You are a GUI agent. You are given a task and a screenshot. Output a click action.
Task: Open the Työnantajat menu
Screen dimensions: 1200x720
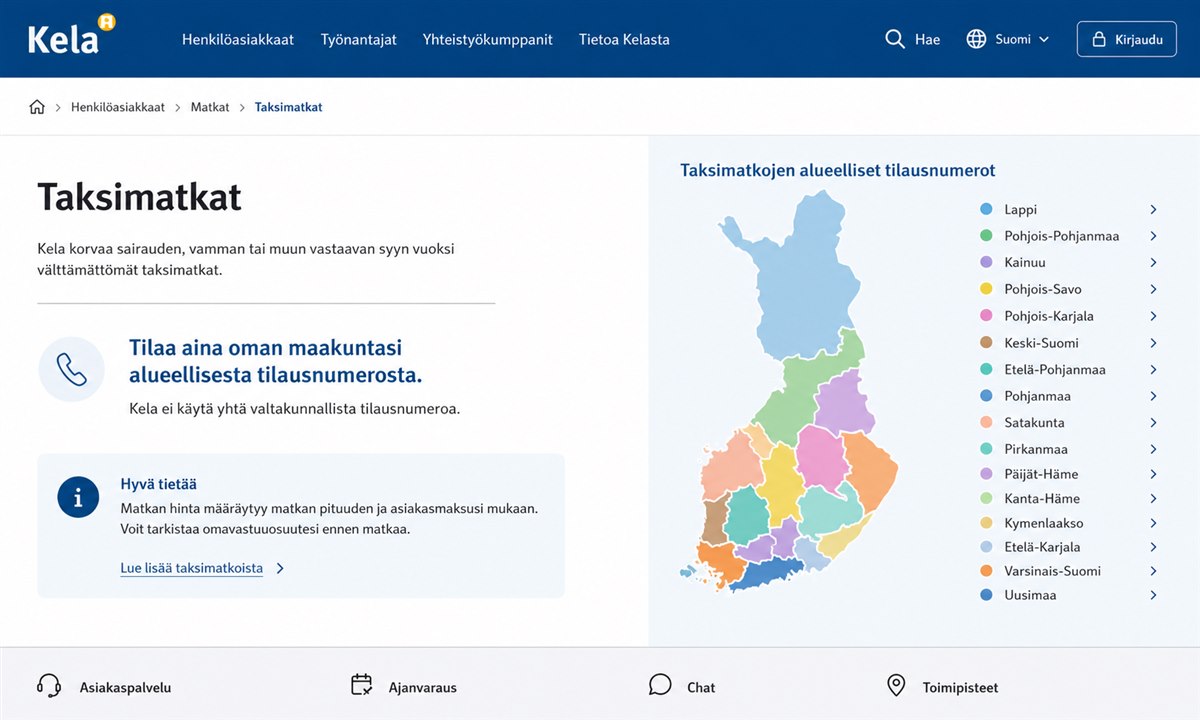point(359,40)
